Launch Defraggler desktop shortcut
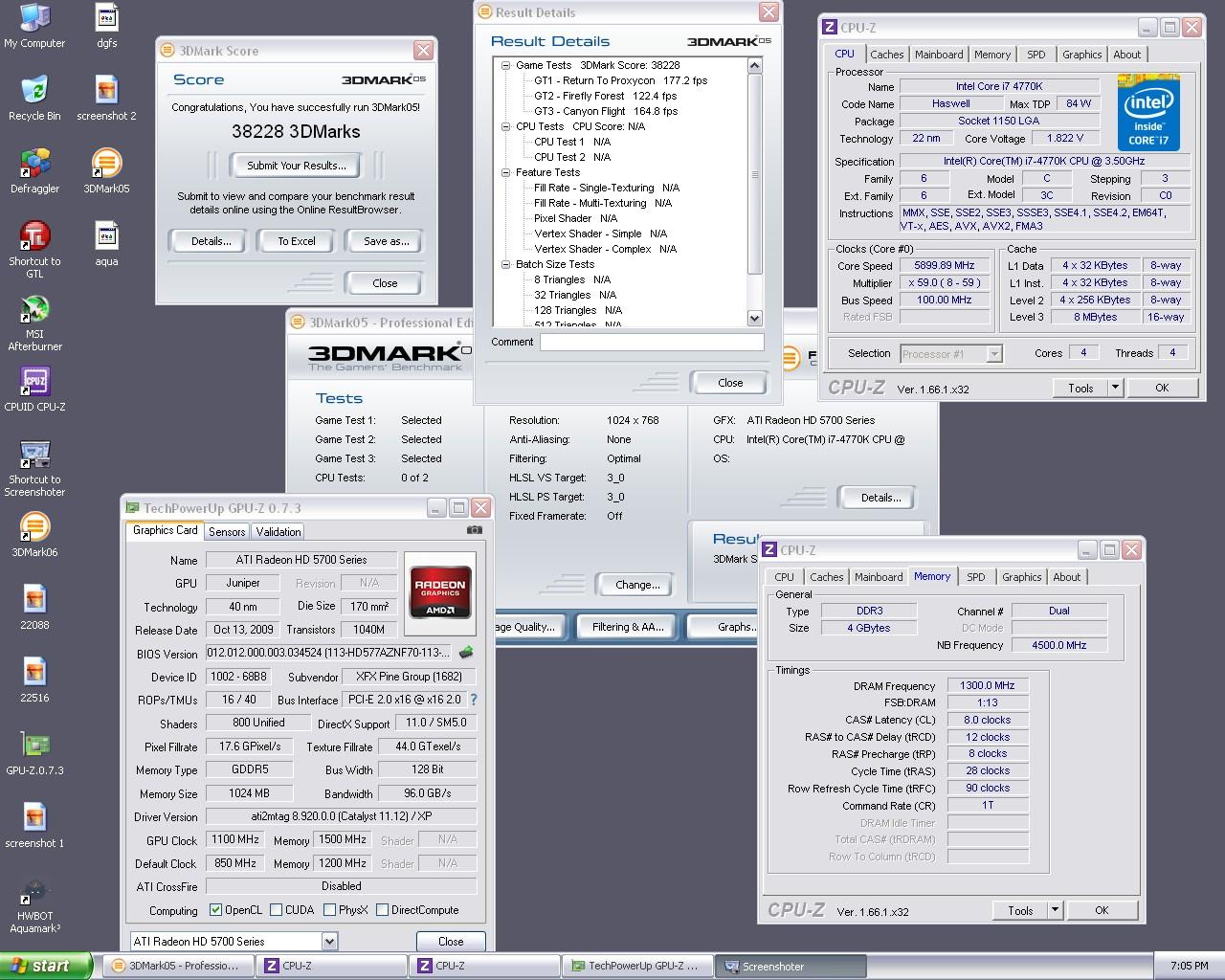 click(x=34, y=171)
